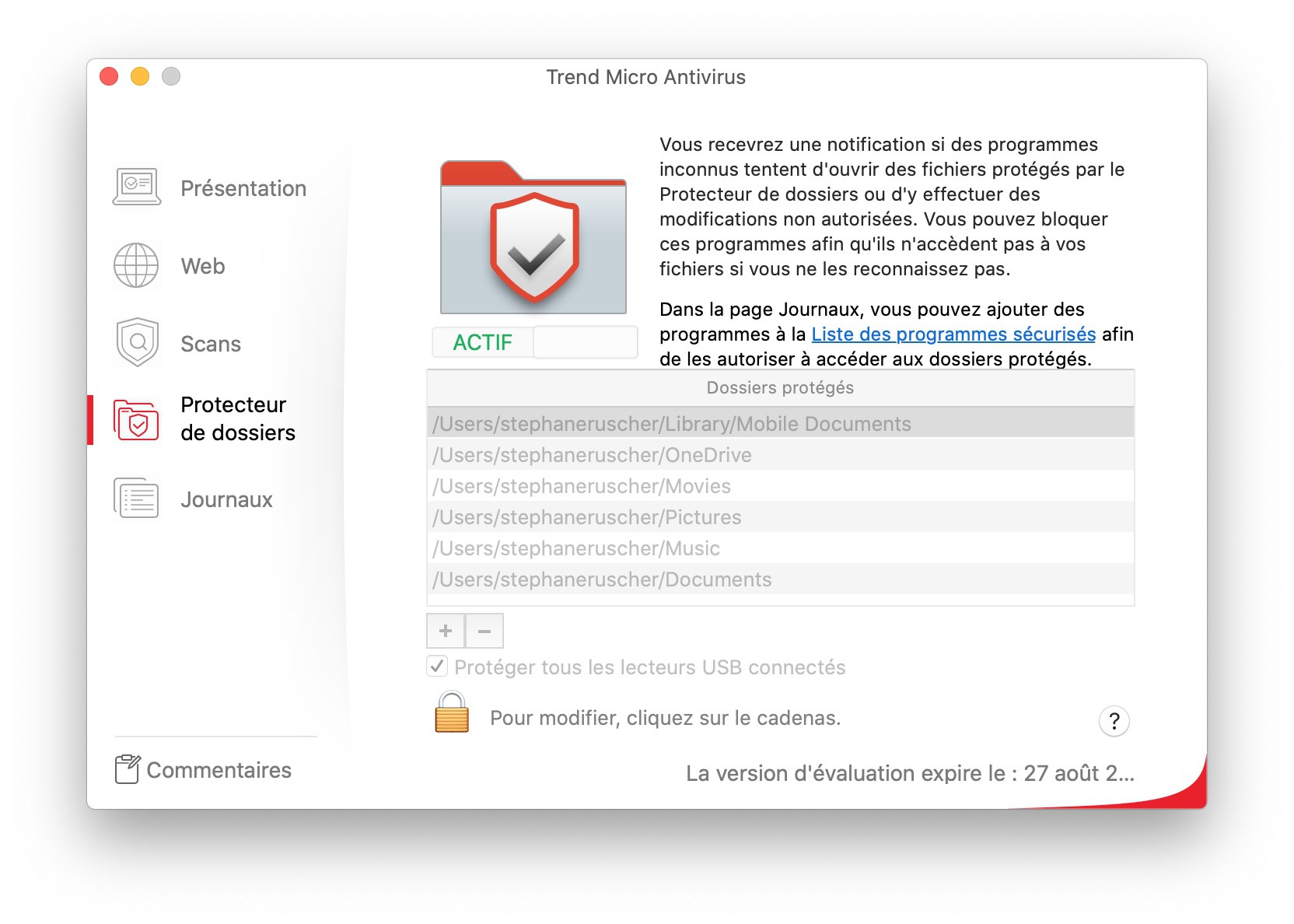Click the Présentation laptop icon
This screenshot has width=1294, height=924.
(x=137, y=187)
